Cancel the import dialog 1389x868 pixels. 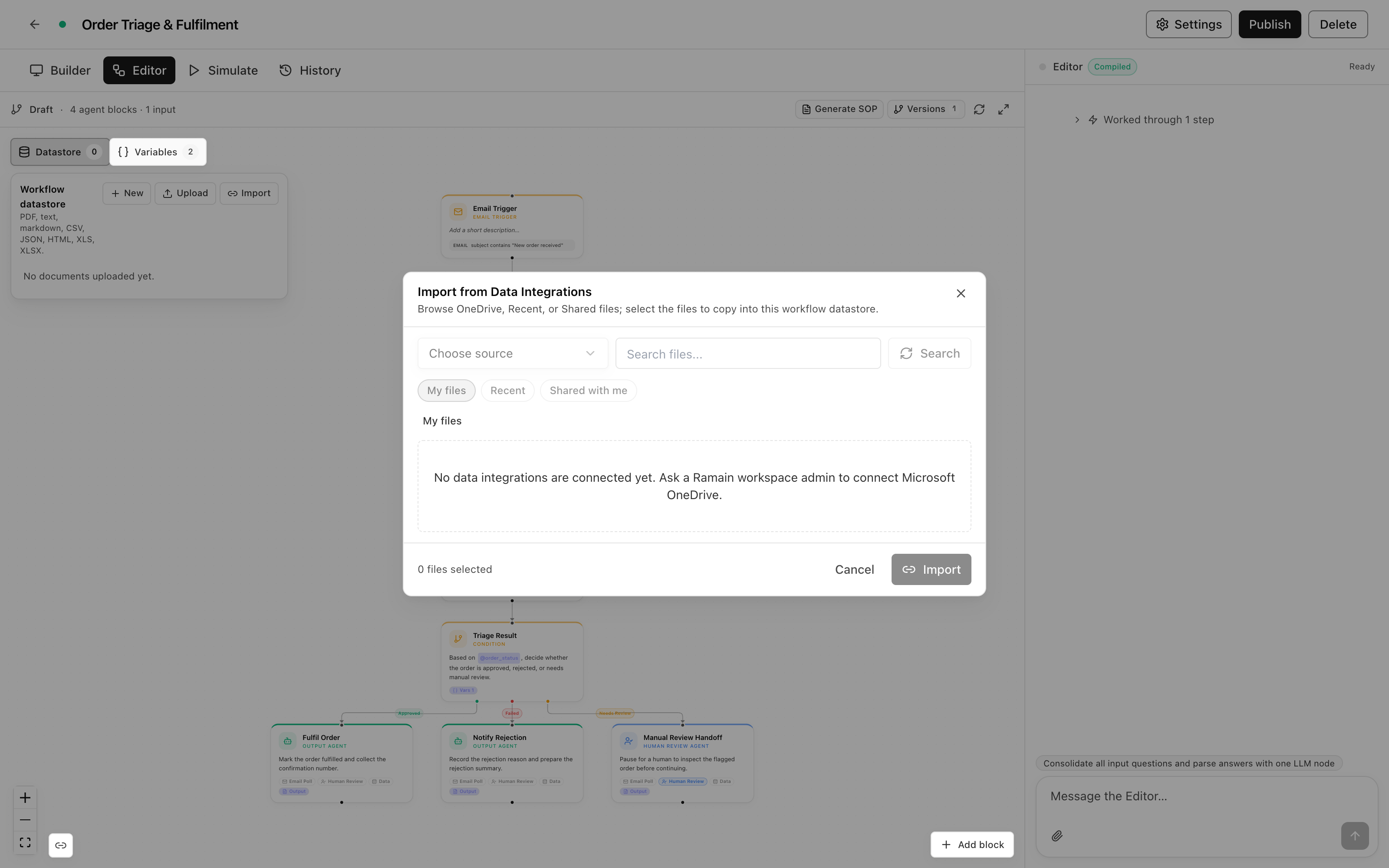pyautogui.click(x=854, y=569)
